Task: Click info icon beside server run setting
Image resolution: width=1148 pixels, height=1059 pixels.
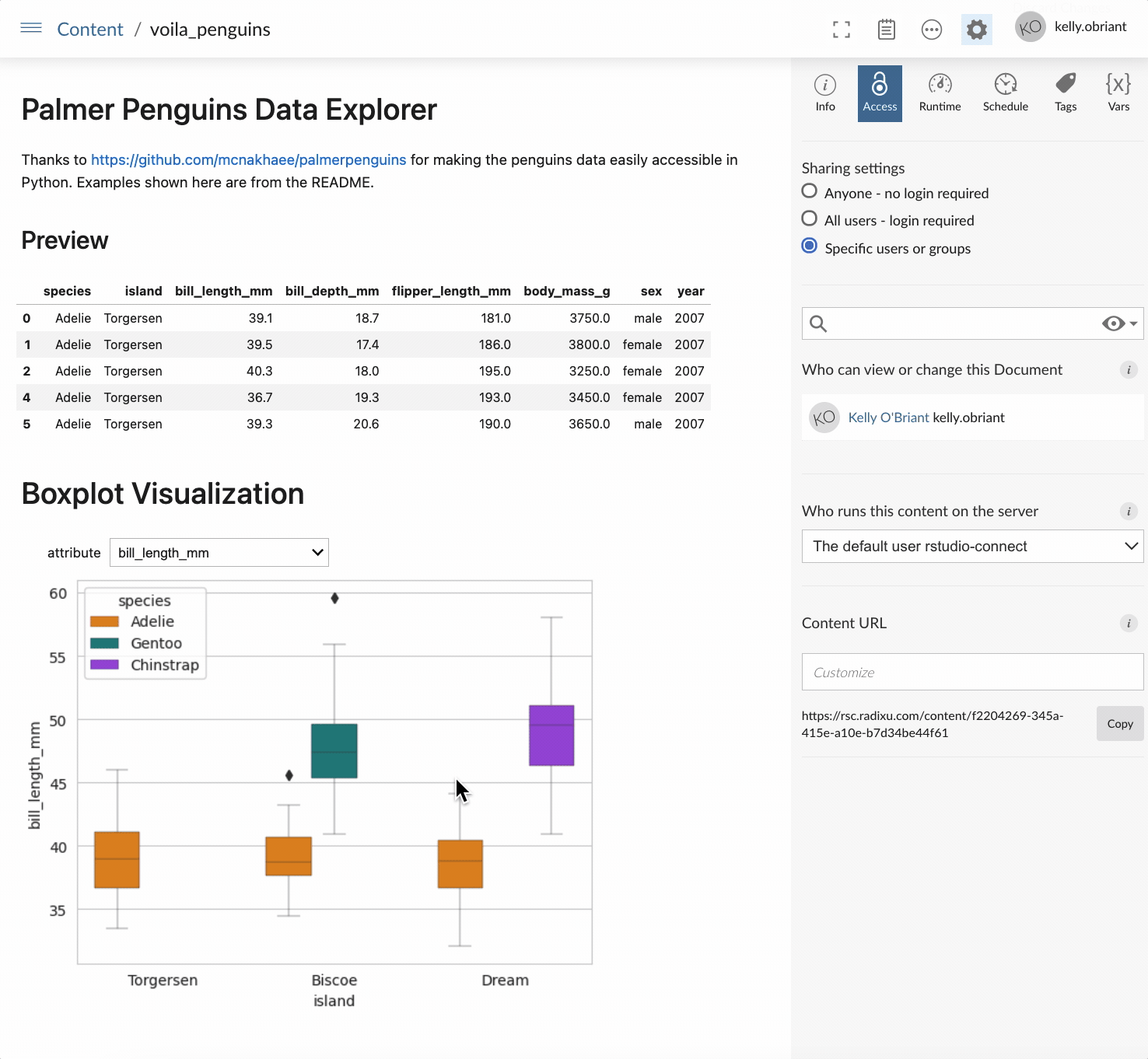Action: [x=1128, y=511]
